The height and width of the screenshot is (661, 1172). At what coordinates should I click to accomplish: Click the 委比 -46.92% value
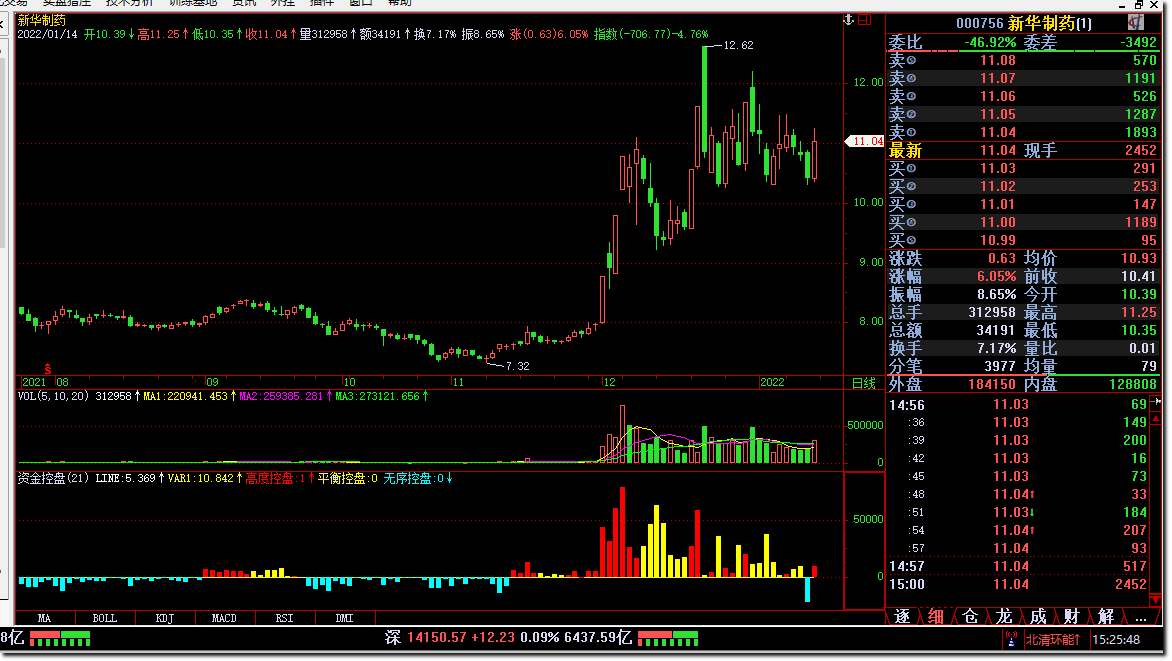click(x=990, y=43)
